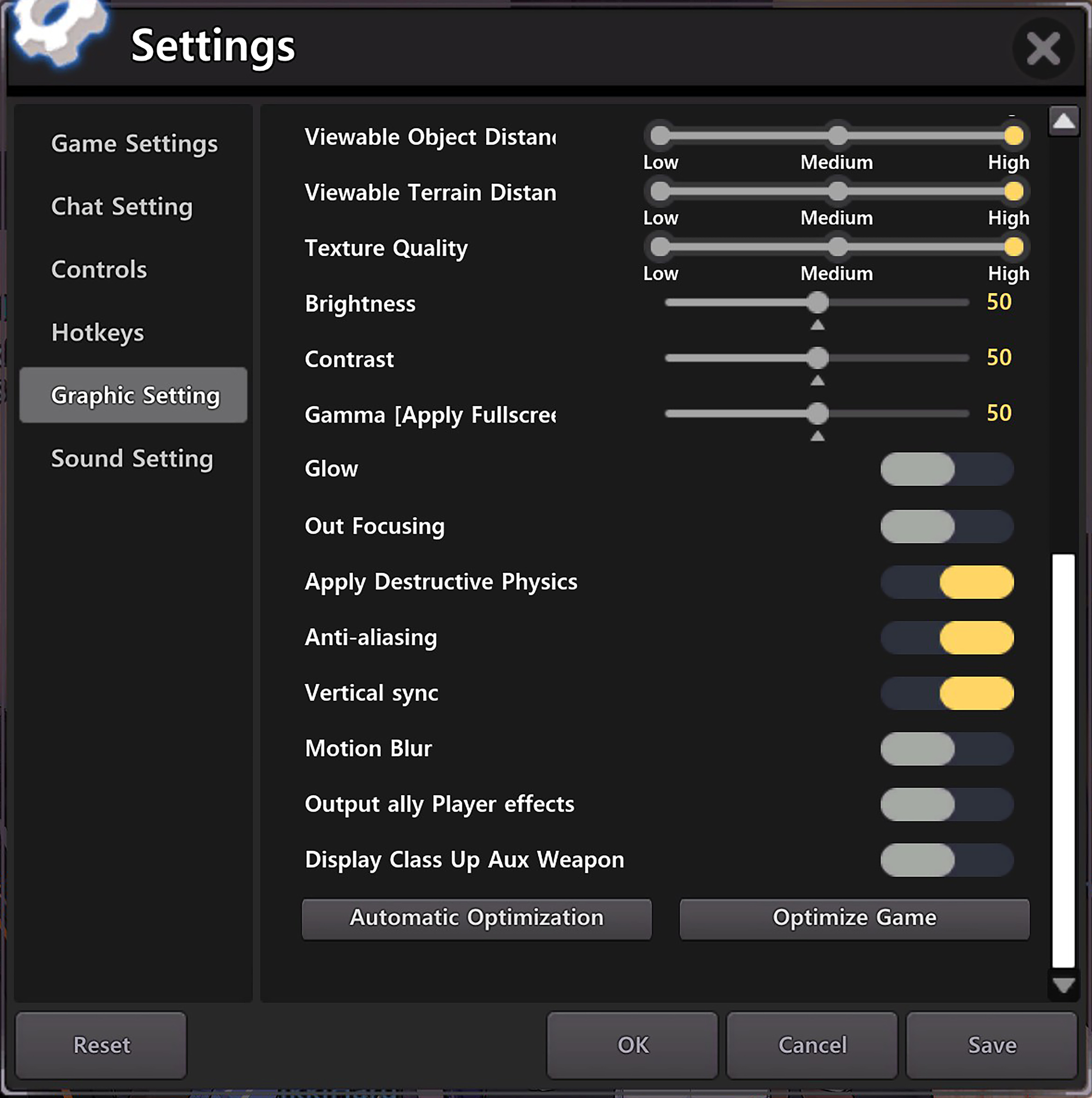Enable the Glow toggle

(x=947, y=469)
